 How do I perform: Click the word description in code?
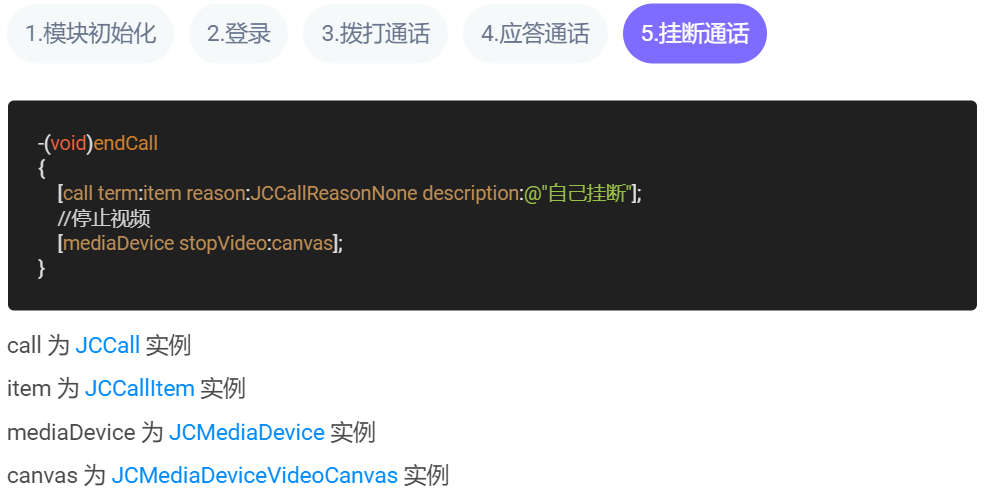click(x=470, y=194)
